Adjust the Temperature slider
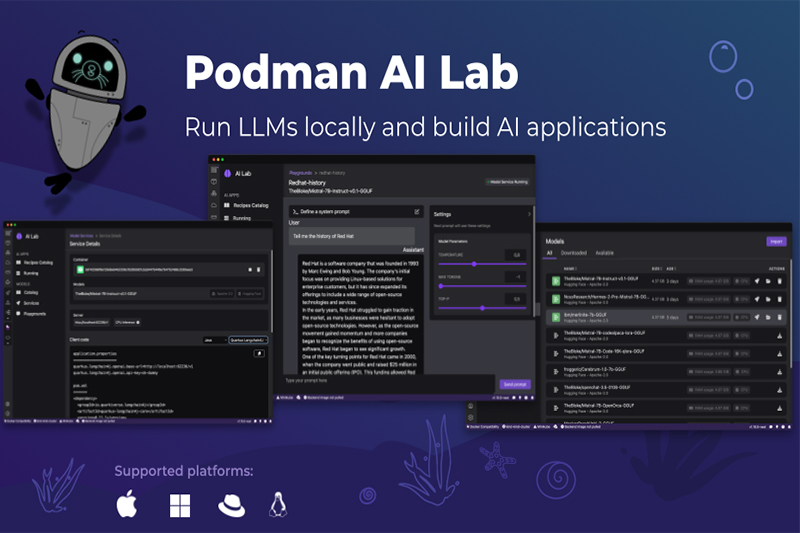 click(482, 264)
